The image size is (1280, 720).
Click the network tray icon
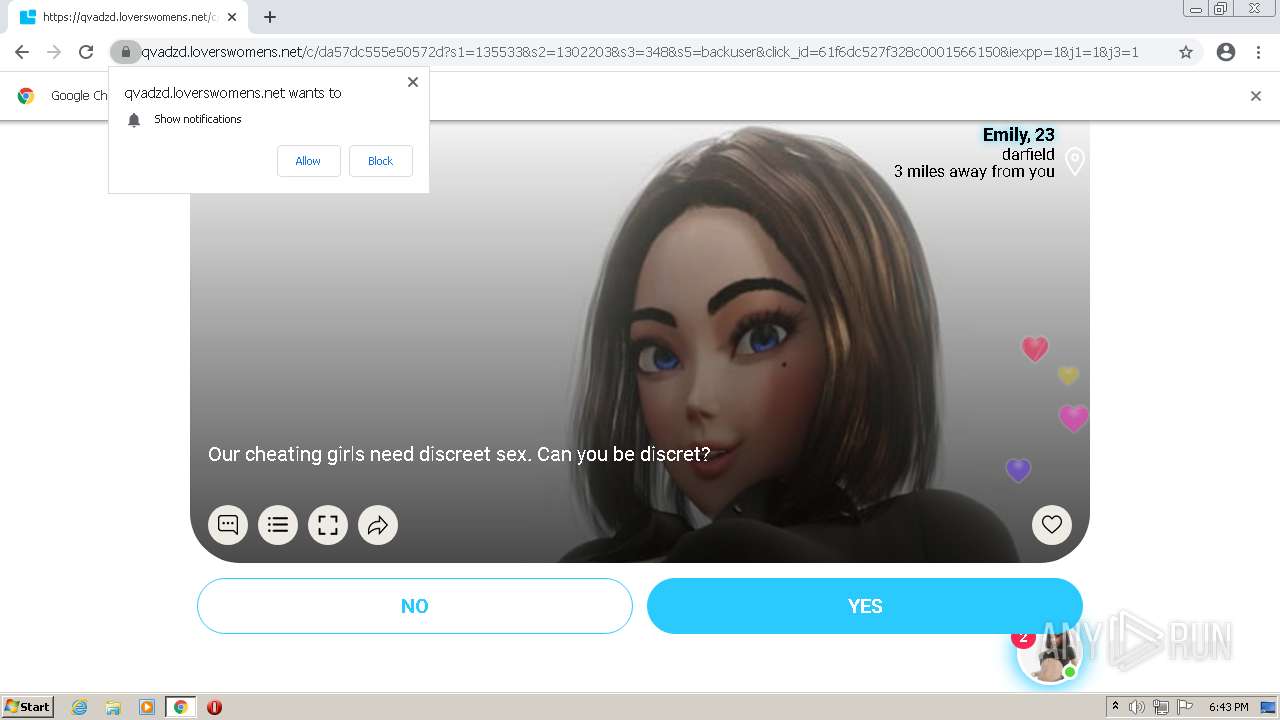pyautogui.click(x=1161, y=707)
